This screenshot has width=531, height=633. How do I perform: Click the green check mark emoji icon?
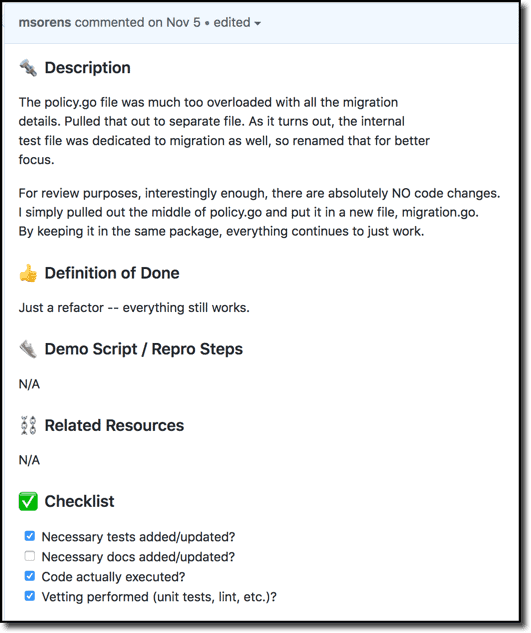[28, 501]
